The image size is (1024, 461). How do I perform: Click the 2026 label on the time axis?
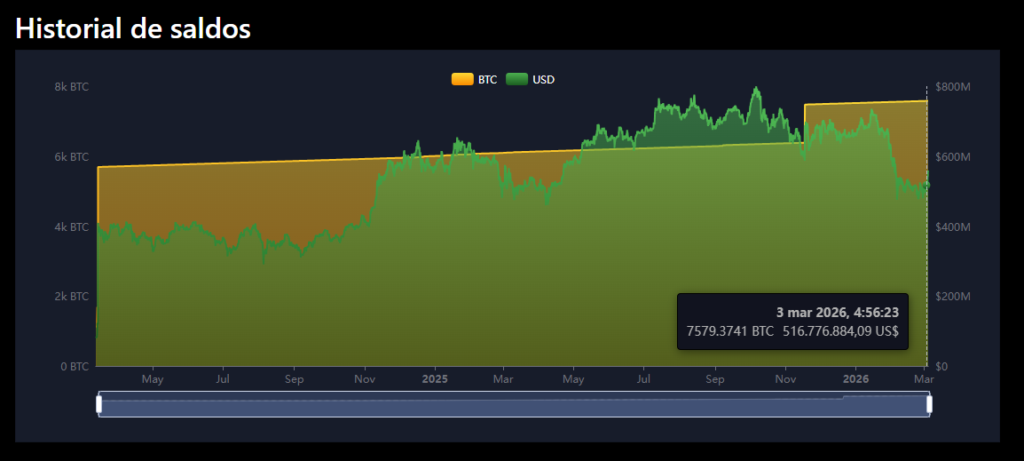pos(855,380)
